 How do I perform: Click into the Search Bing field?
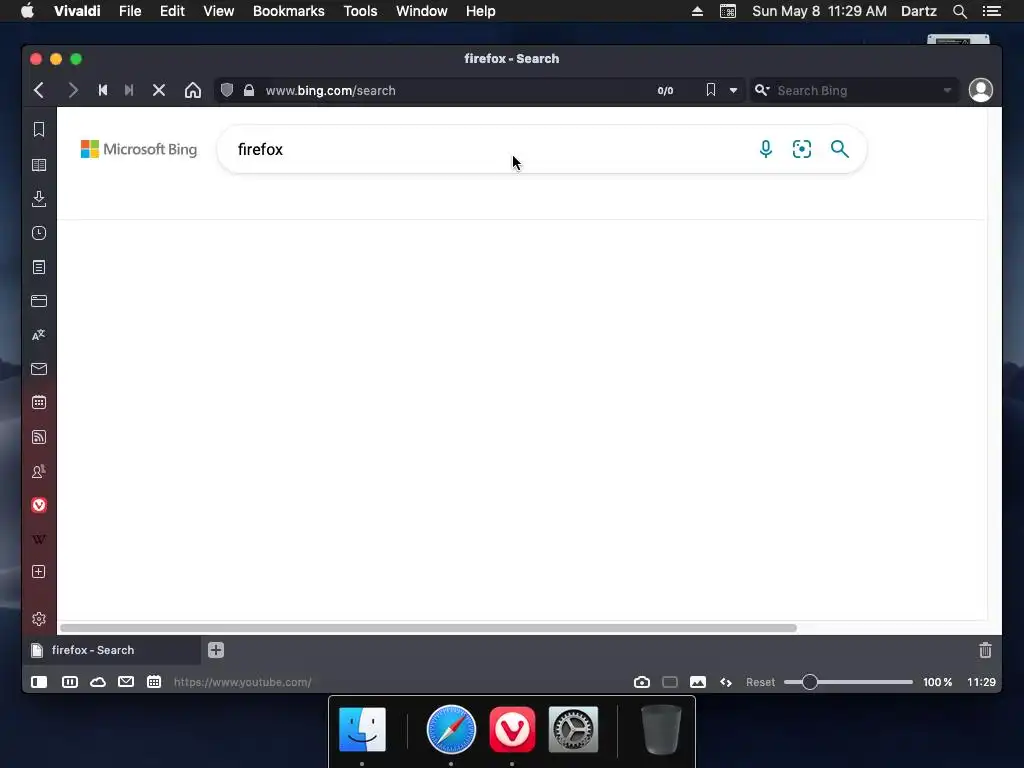[856, 91]
